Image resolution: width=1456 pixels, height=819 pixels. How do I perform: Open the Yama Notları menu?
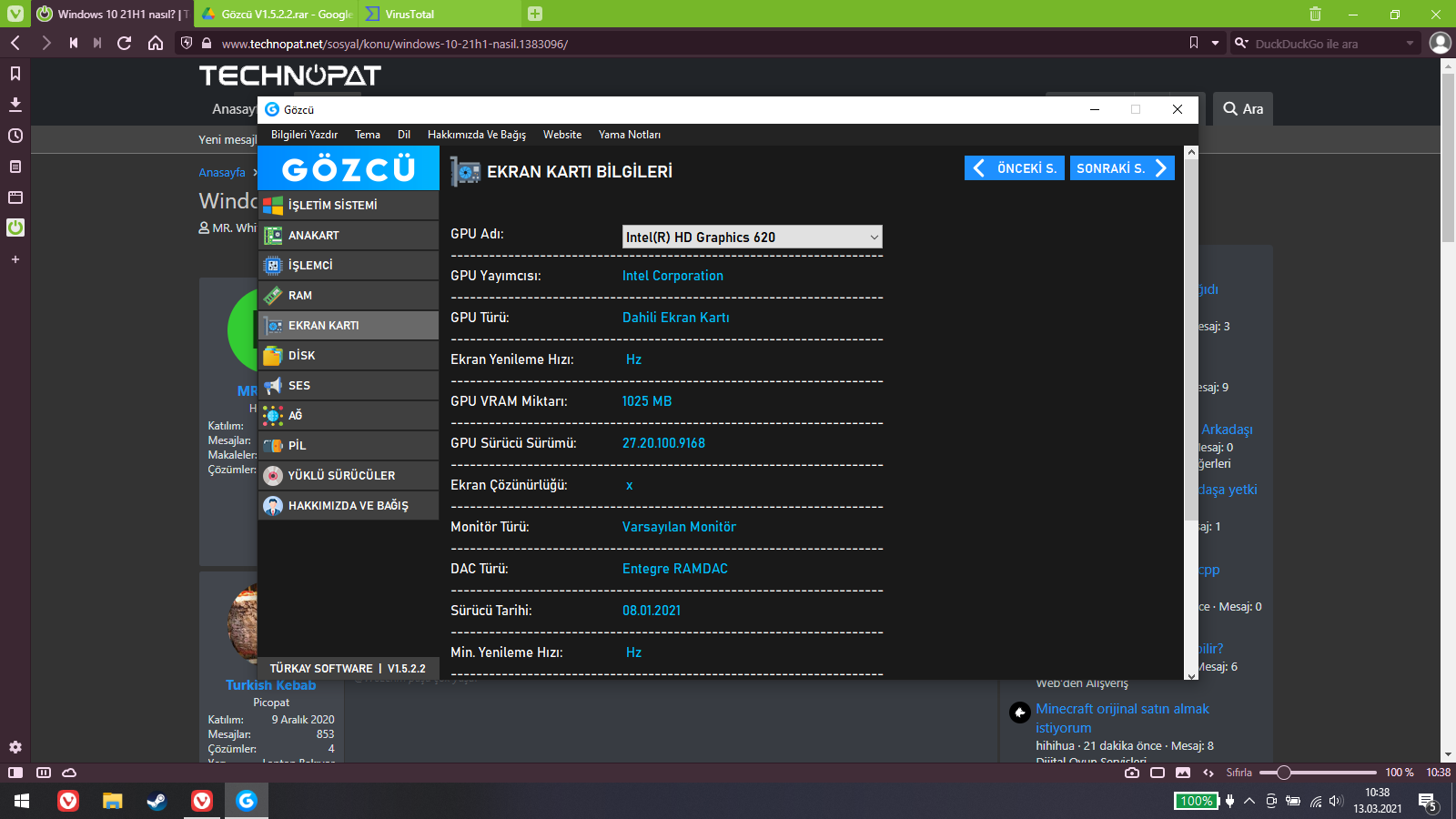[x=630, y=135]
